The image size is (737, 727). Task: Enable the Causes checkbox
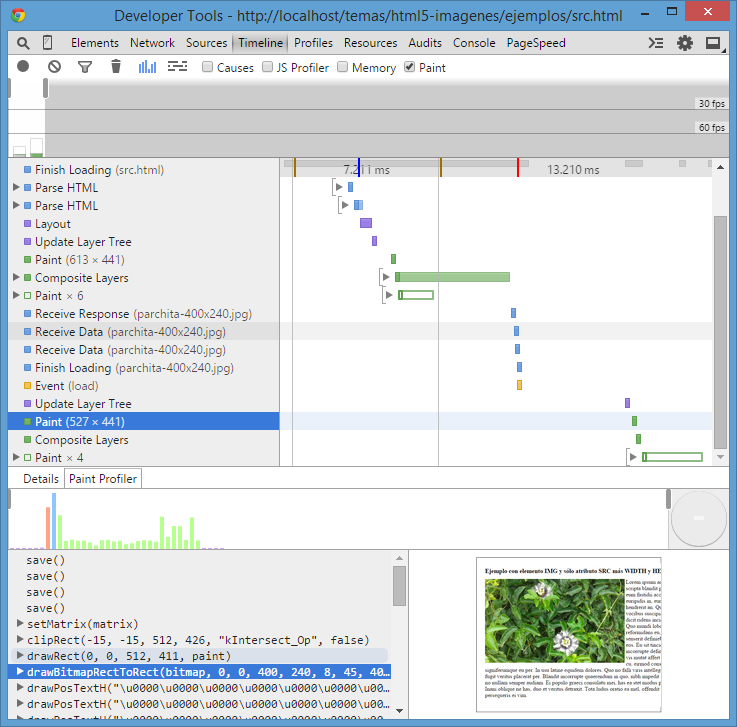208,68
